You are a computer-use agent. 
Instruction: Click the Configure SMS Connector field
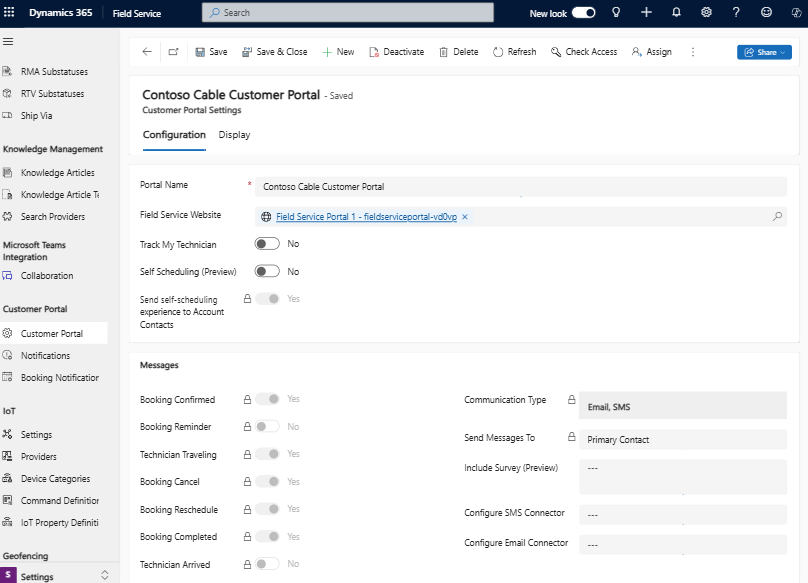683,514
